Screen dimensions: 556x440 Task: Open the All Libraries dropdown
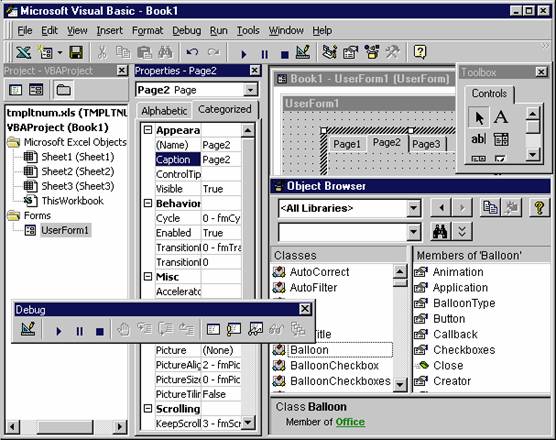pos(413,208)
